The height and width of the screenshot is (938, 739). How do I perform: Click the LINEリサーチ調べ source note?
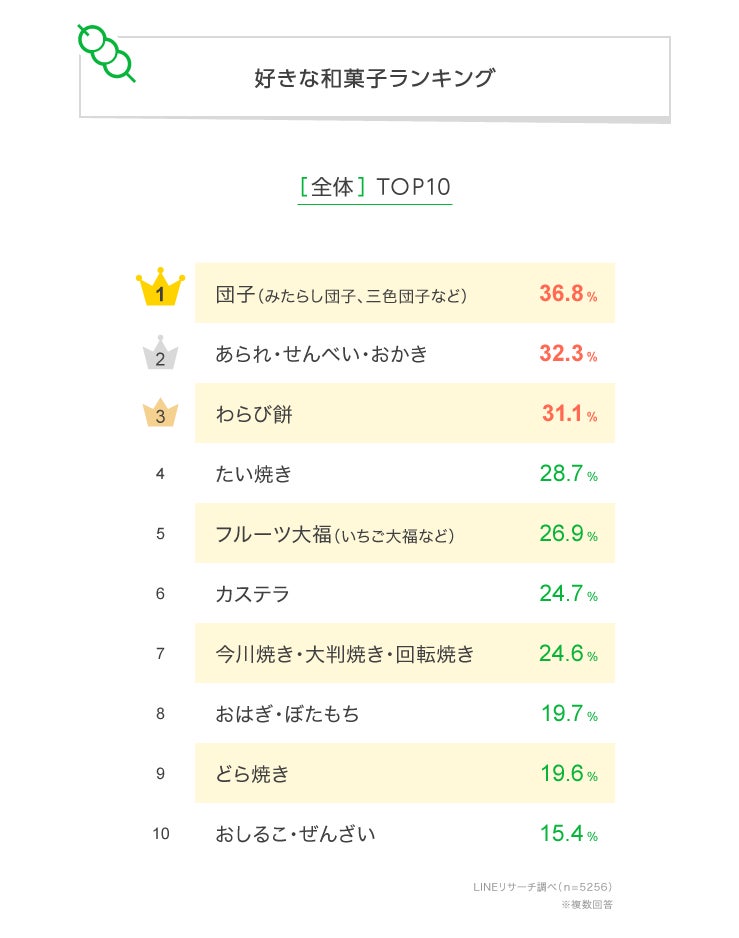[542, 887]
